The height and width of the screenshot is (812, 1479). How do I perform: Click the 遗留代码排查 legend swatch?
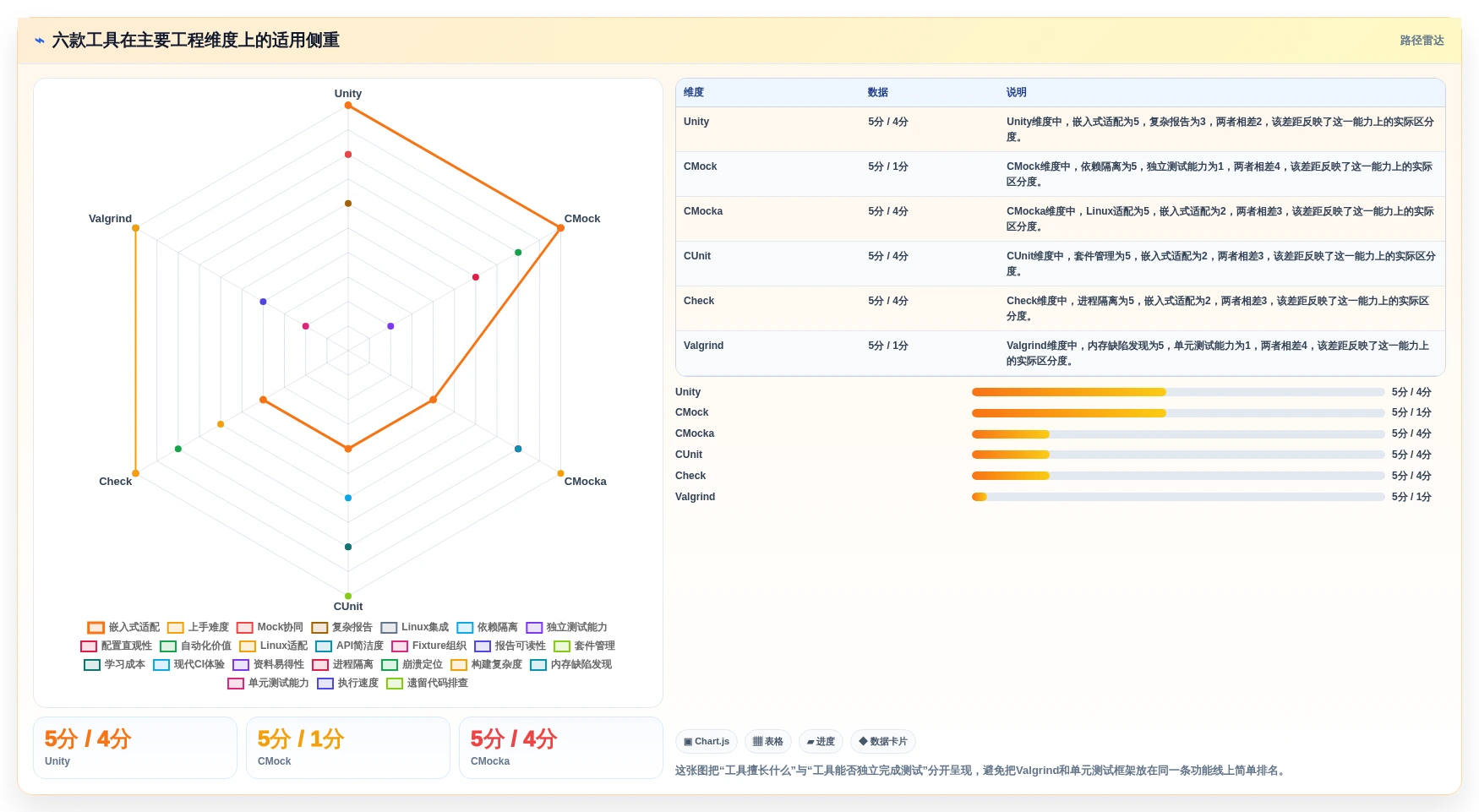pyautogui.click(x=395, y=684)
